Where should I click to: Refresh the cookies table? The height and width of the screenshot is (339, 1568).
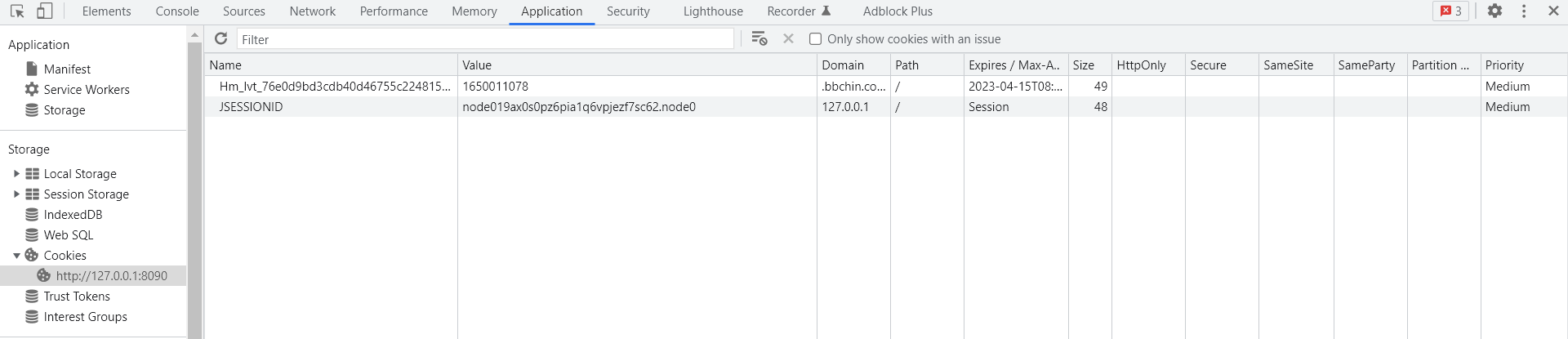(x=220, y=39)
